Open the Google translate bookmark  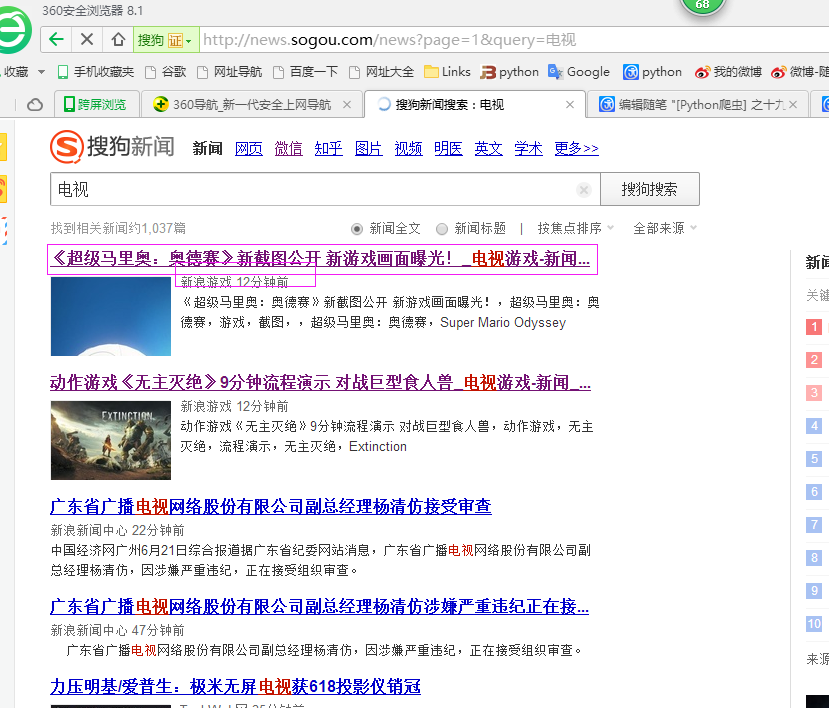click(579, 72)
